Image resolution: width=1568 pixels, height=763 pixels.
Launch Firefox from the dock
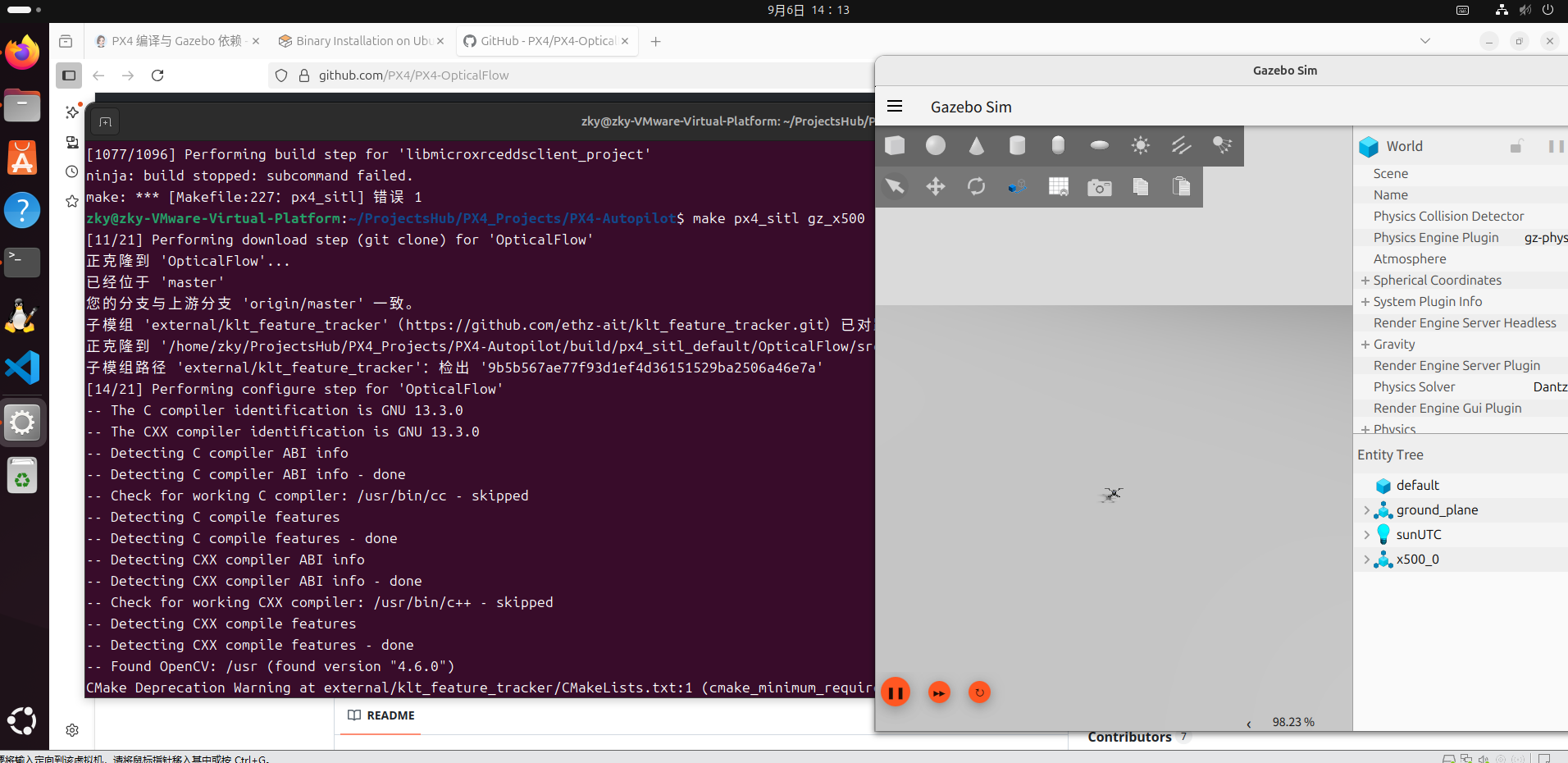point(22,53)
